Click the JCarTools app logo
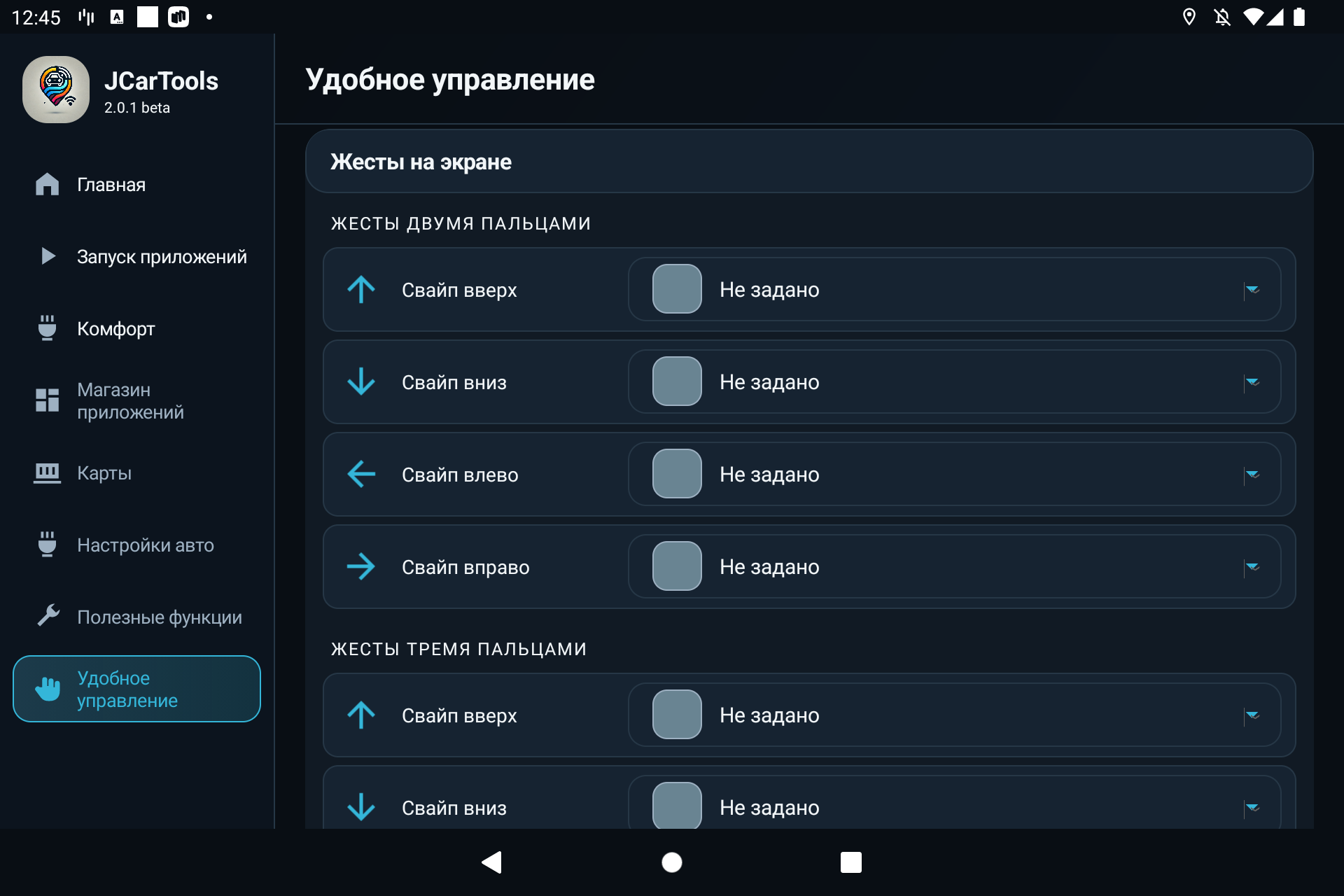 tap(56, 90)
